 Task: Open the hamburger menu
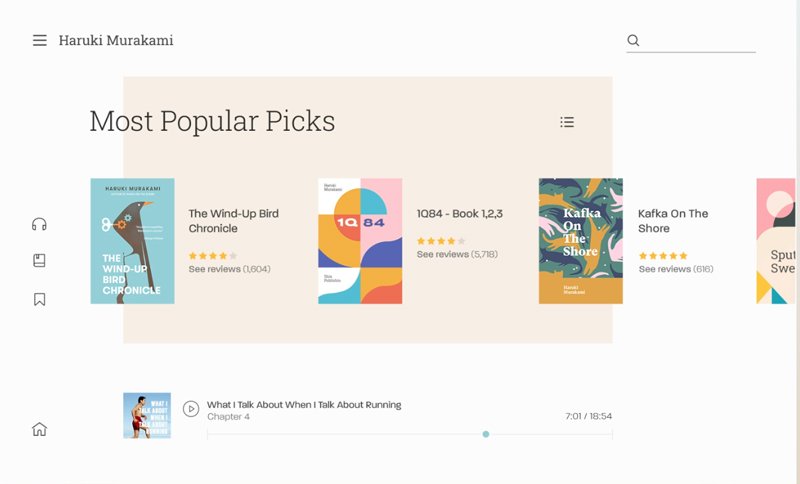pos(40,41)
